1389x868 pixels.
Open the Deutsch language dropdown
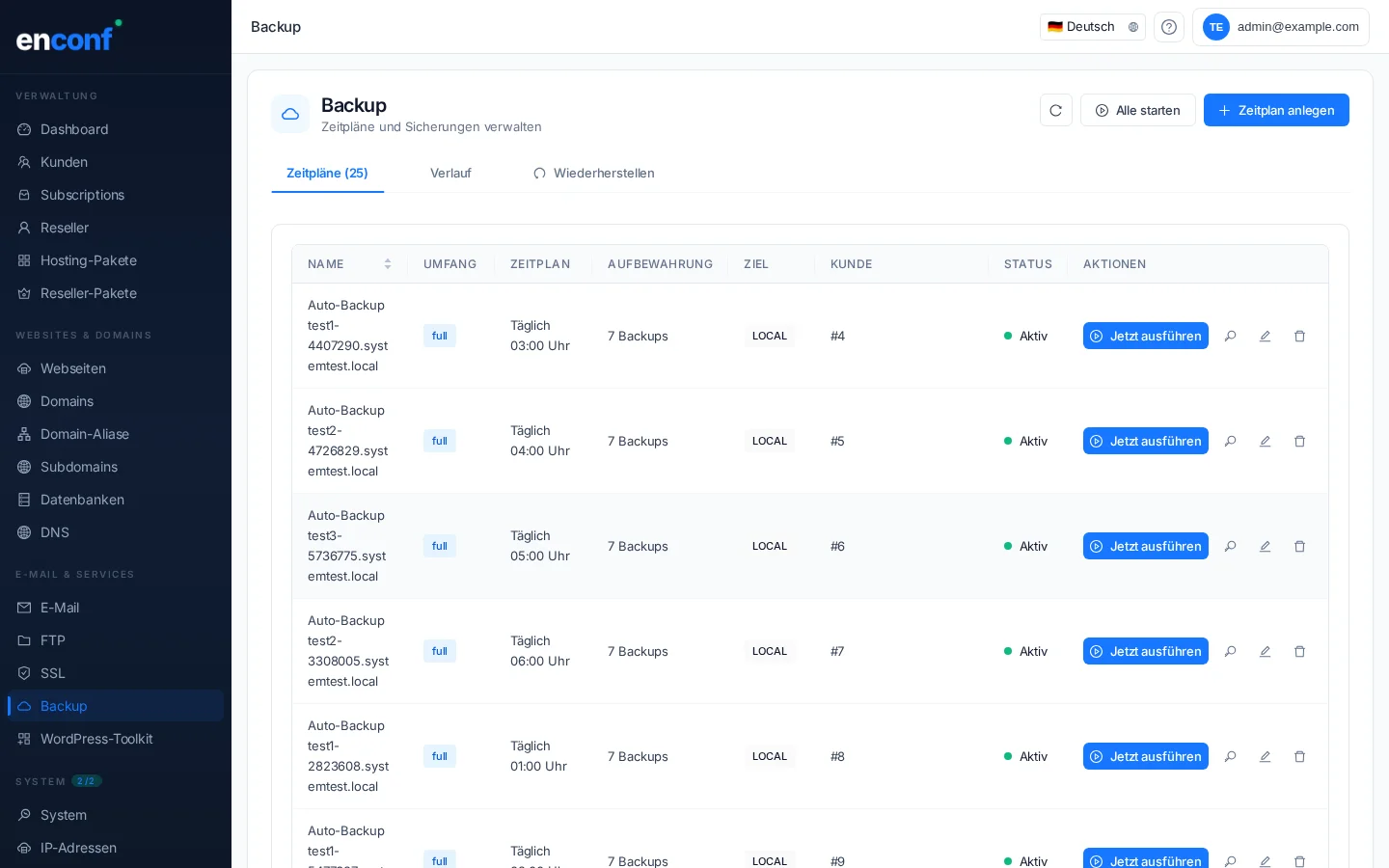click(1092, 27)
